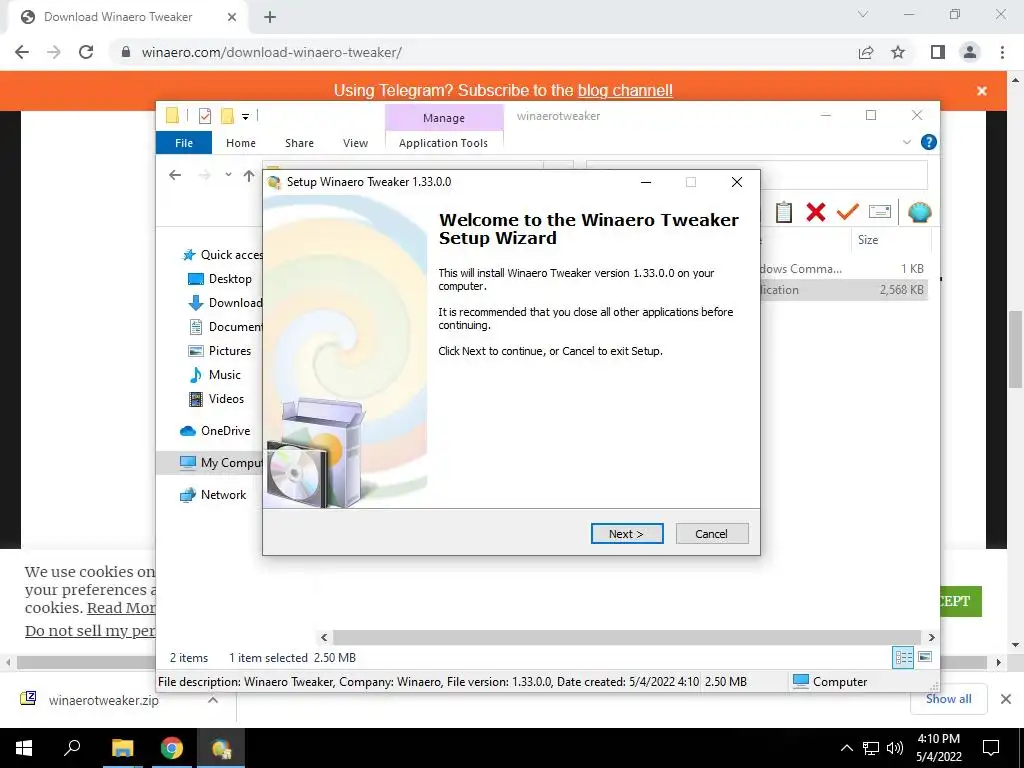
Task: Open taskbar search magnifier
Action: 72,748
